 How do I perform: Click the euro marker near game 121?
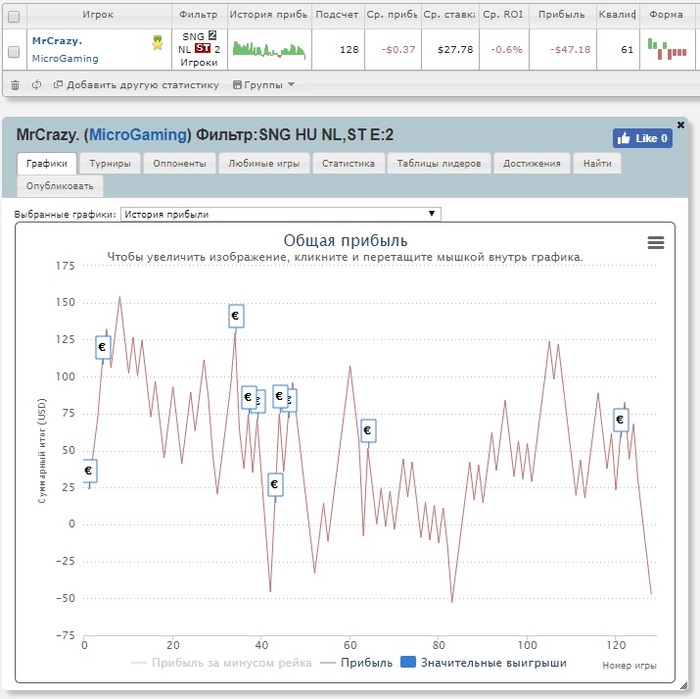(x=621, y=420)
